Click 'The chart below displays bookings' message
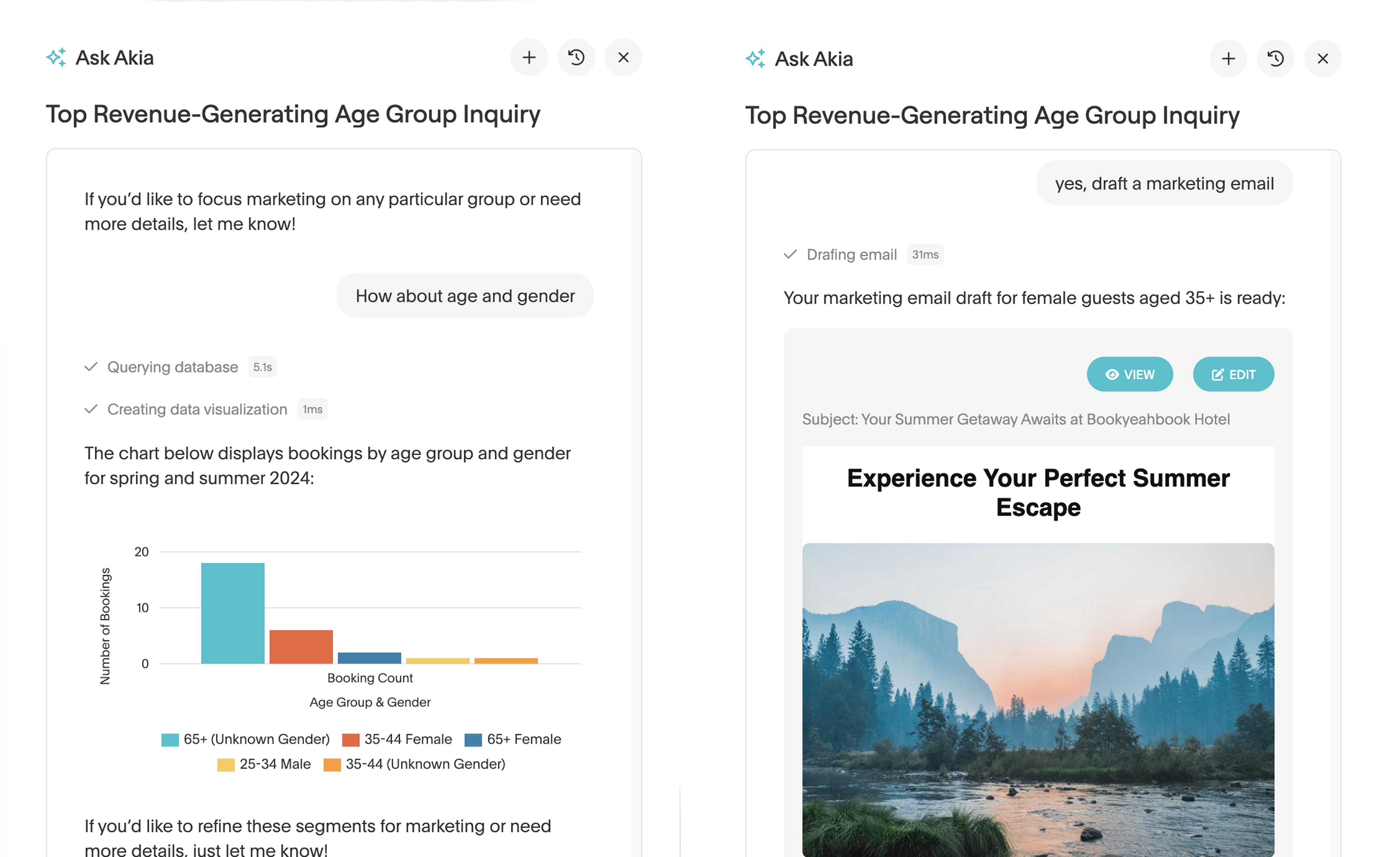The image size is (1400, 857). (x=327, y=465)
